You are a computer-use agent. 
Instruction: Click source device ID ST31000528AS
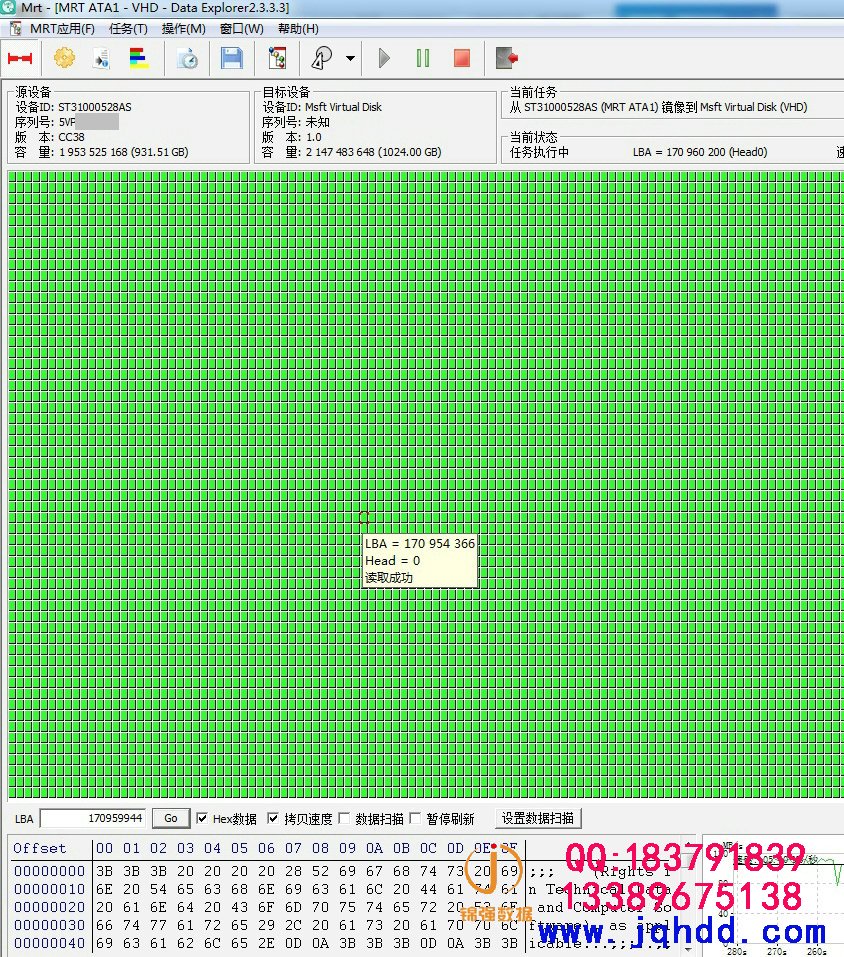coord(95,107)
